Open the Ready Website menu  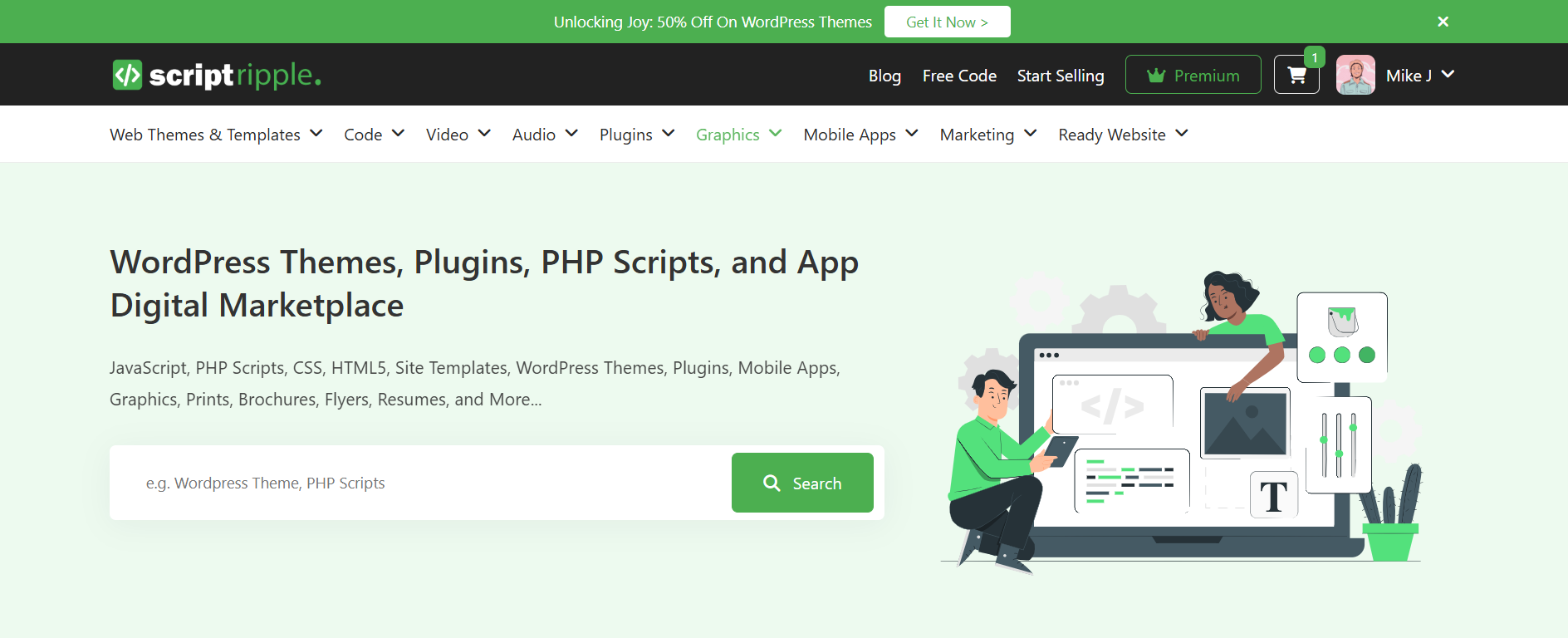(1112, 135)
